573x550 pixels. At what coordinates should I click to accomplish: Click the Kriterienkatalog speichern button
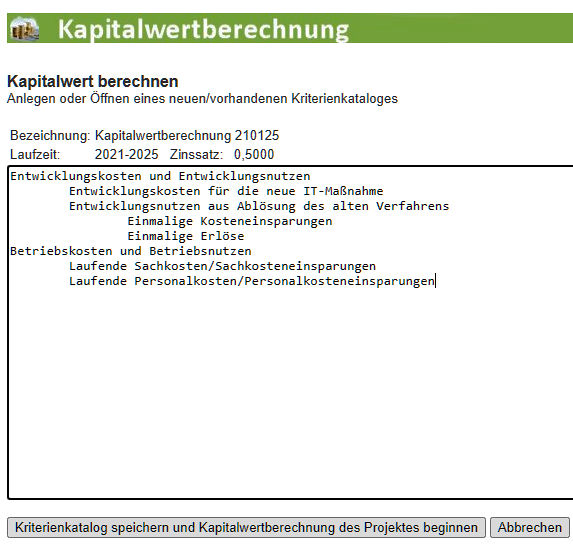point(246,527)
